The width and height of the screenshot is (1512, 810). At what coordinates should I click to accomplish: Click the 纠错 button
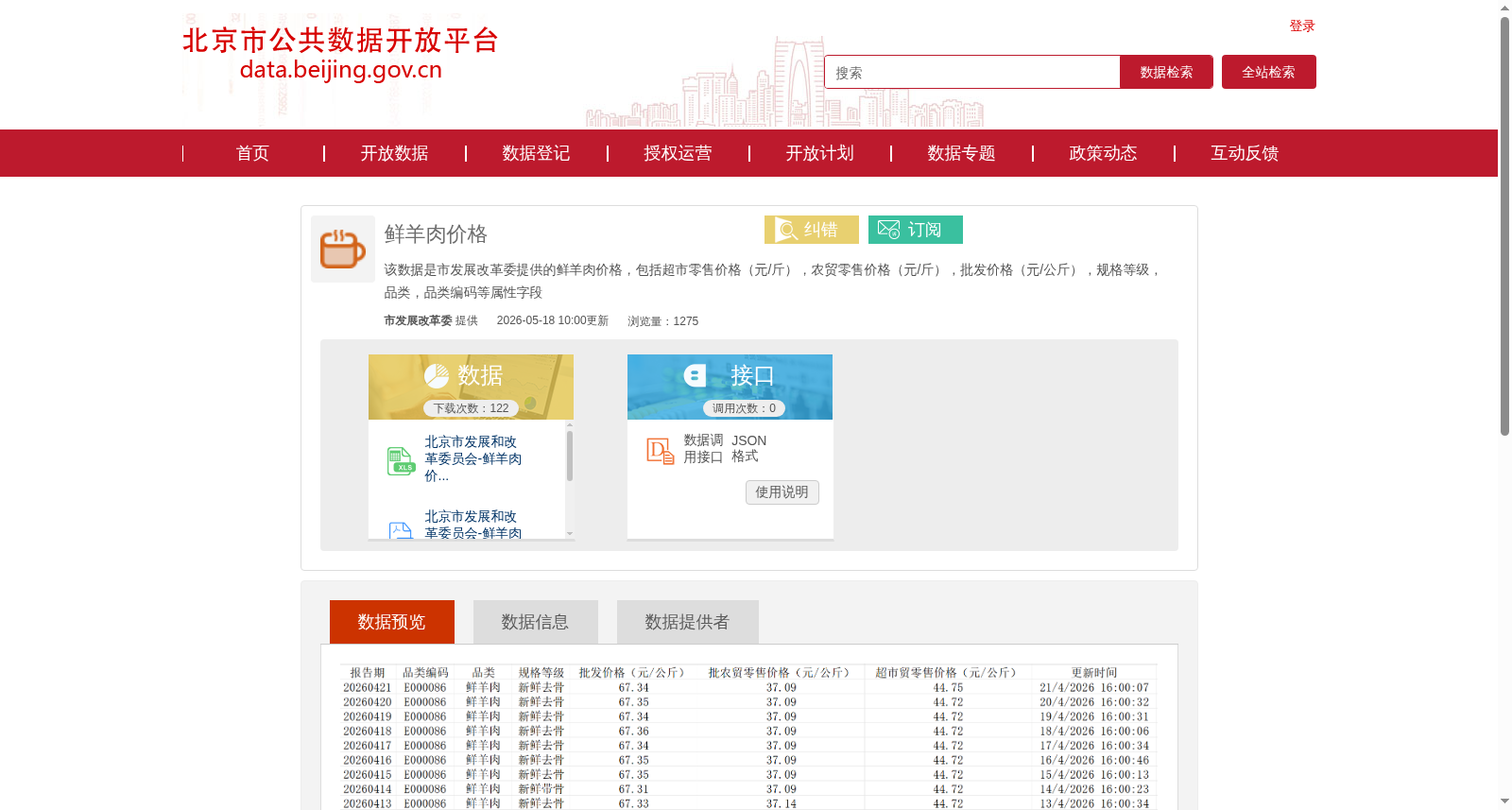812,230
